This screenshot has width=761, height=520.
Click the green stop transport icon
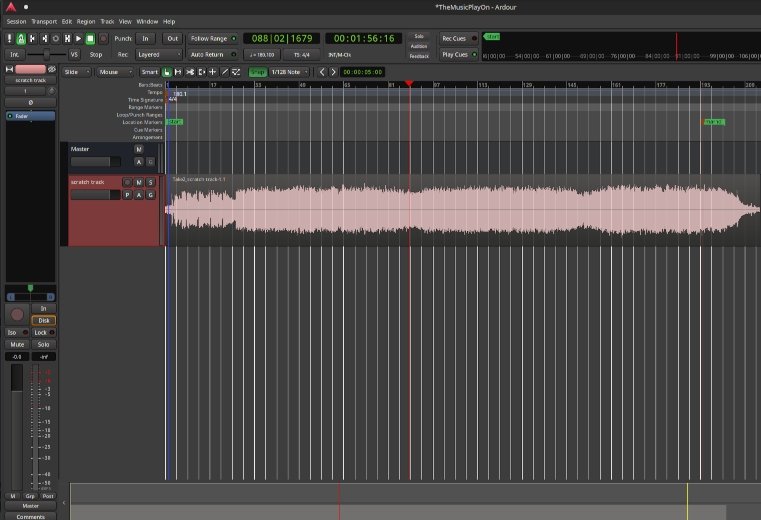[x=90, y=38]
